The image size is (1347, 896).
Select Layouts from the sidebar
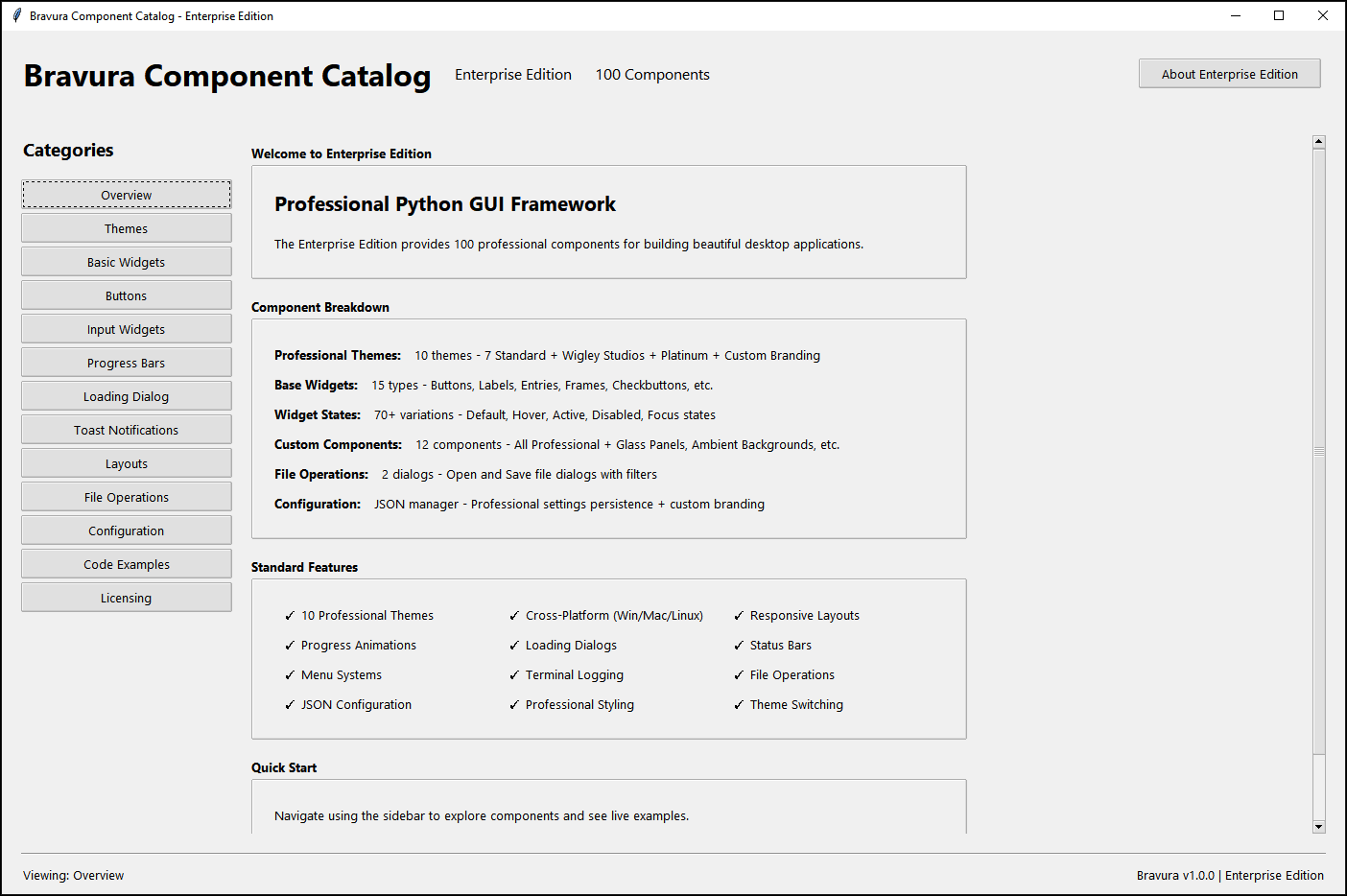(x=126, y=462)
